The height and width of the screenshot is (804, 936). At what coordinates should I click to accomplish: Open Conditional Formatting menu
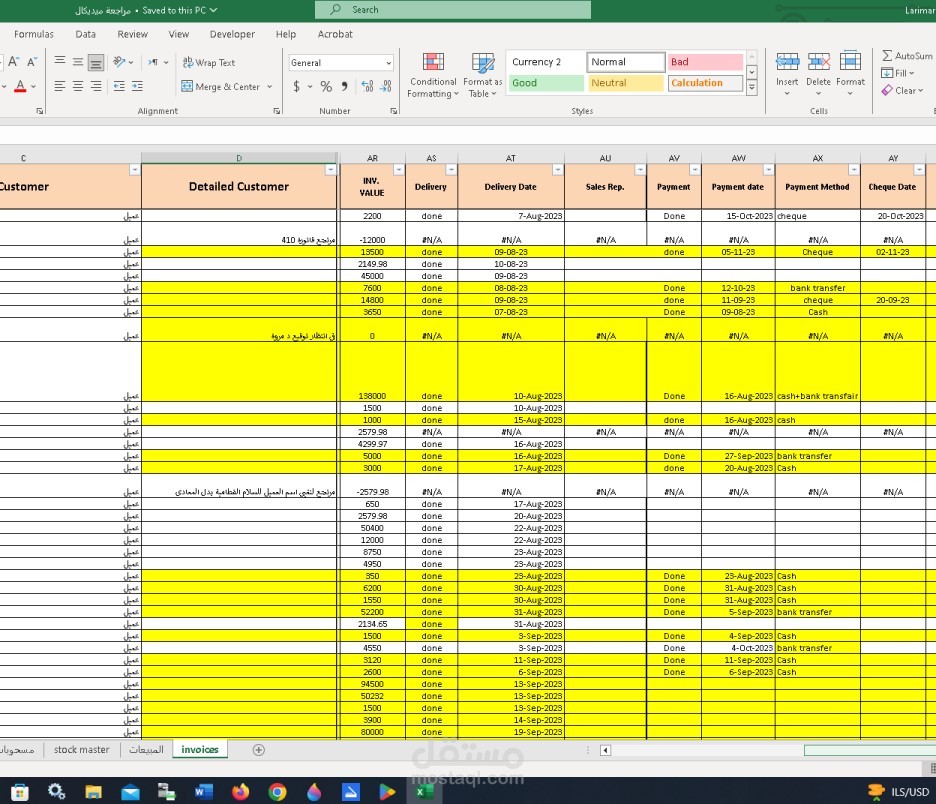[x=433, y=75]
